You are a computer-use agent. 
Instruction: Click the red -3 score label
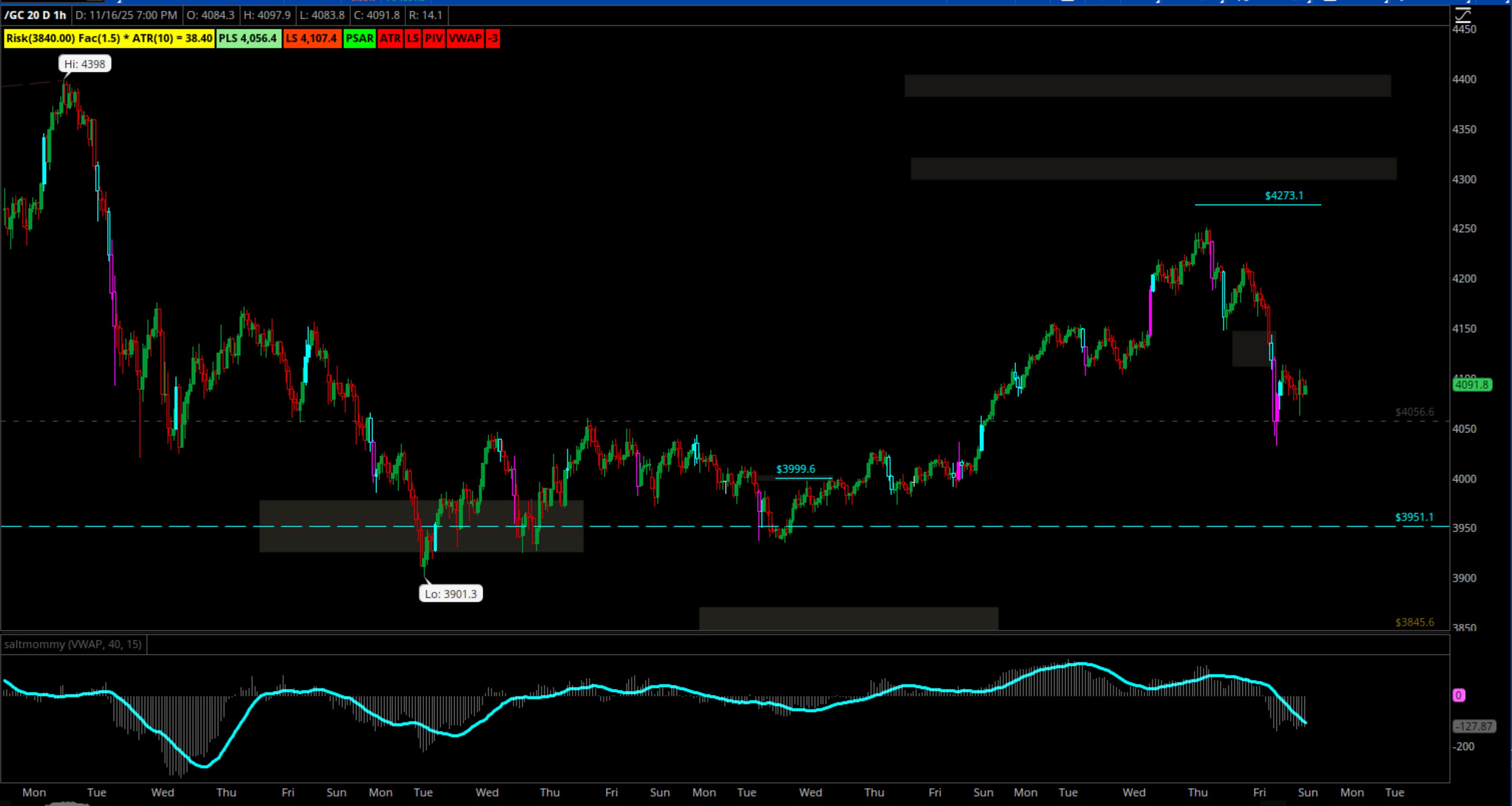coord(493,39)
